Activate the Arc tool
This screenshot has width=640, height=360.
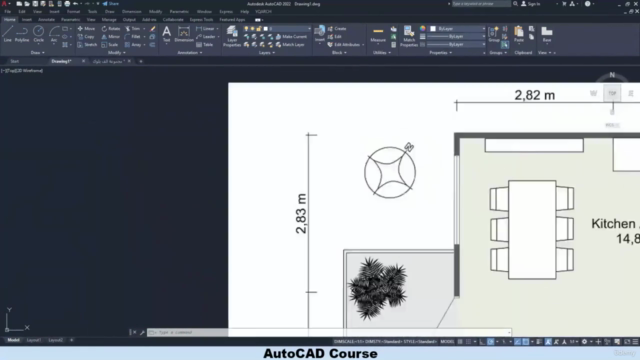[x=54, y=34]
